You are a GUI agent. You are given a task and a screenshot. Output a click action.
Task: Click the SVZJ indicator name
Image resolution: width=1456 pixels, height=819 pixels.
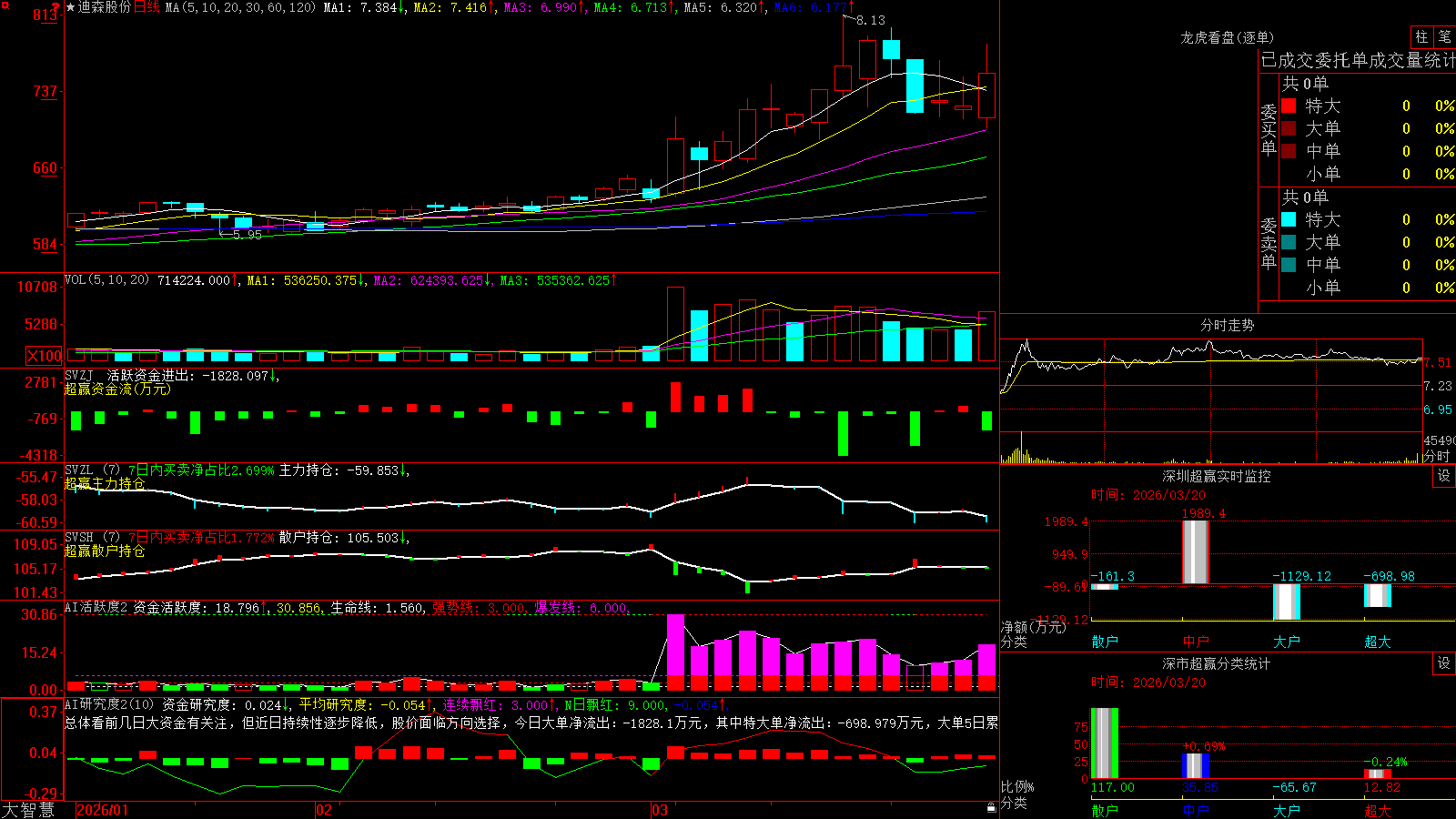pyautogui.click(x=79, y=375)
